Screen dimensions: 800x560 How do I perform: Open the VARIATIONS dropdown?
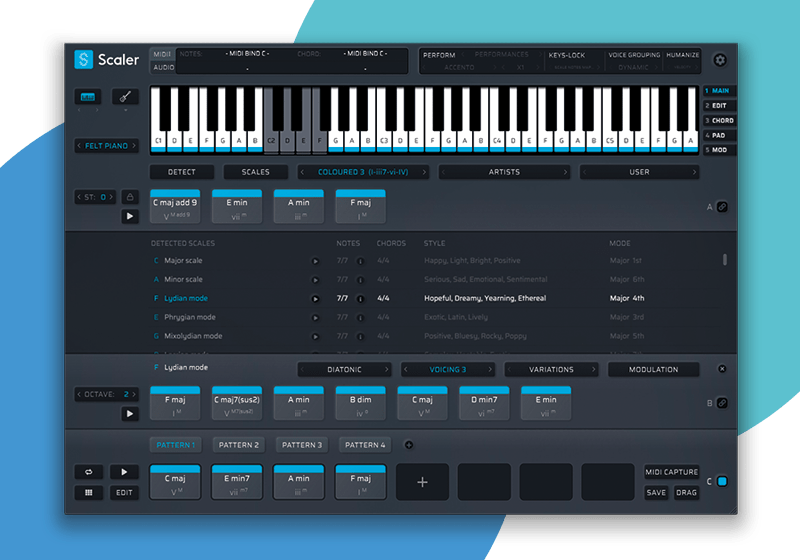point(551,369)
